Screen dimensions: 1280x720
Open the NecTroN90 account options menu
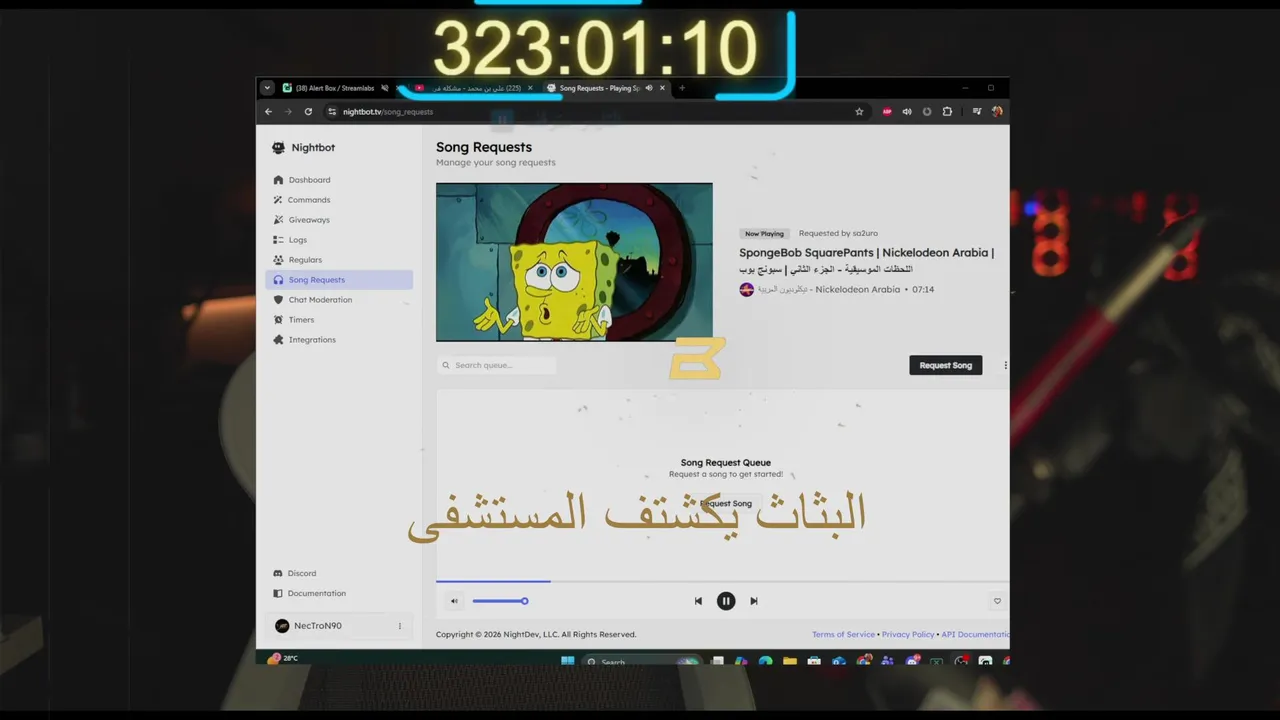point(400,626)
